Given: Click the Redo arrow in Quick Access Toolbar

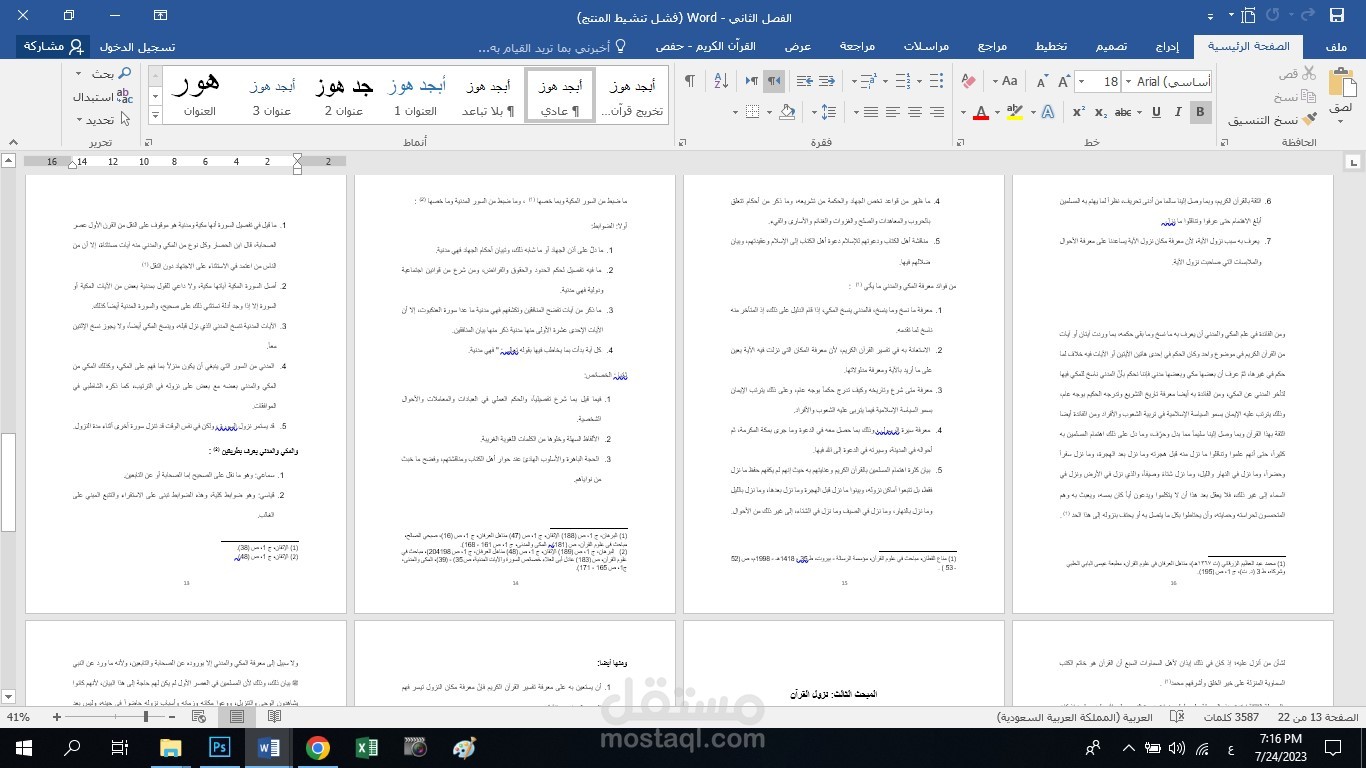Looking at the screenshot, I should pos(1274,15).
